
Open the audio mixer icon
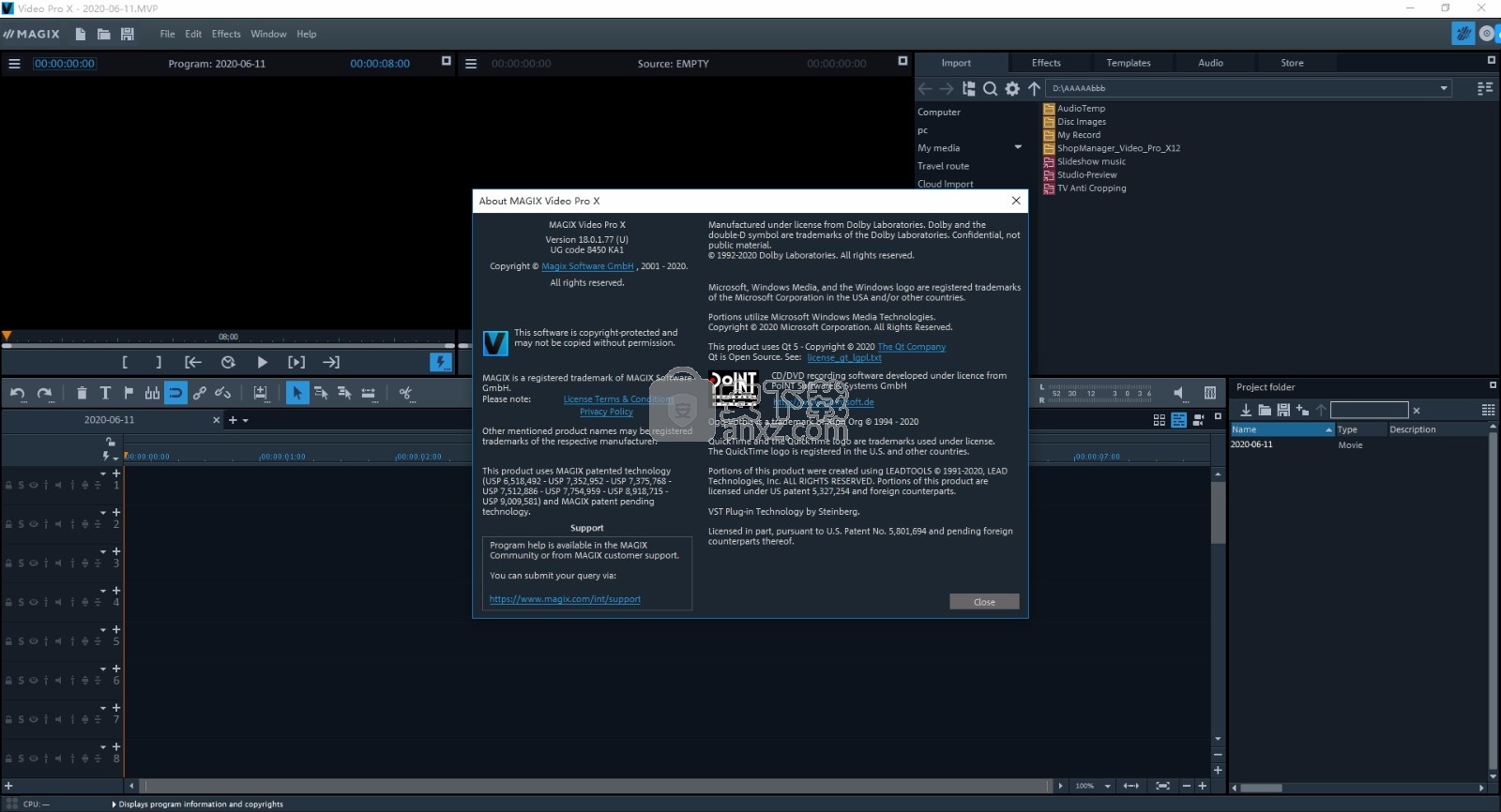[x=1210, y=393]
